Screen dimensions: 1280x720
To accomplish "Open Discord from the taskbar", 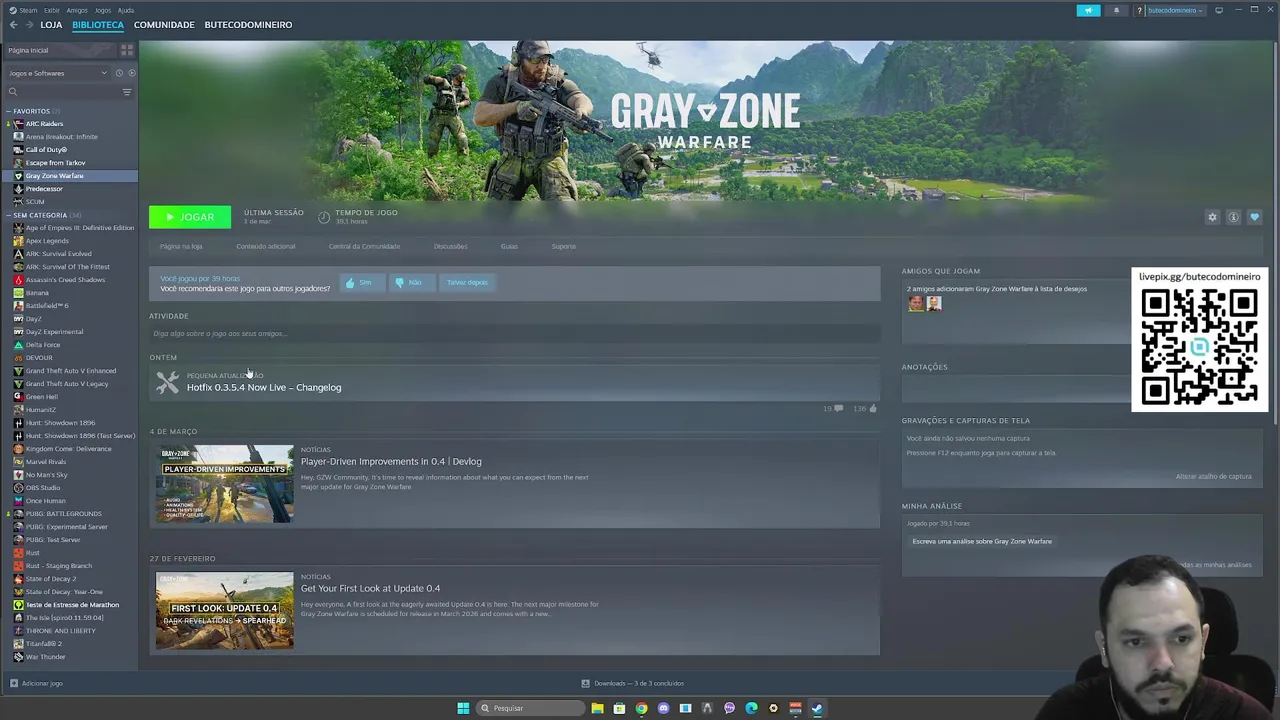I will pyautogui.click(x=663, y=708).
